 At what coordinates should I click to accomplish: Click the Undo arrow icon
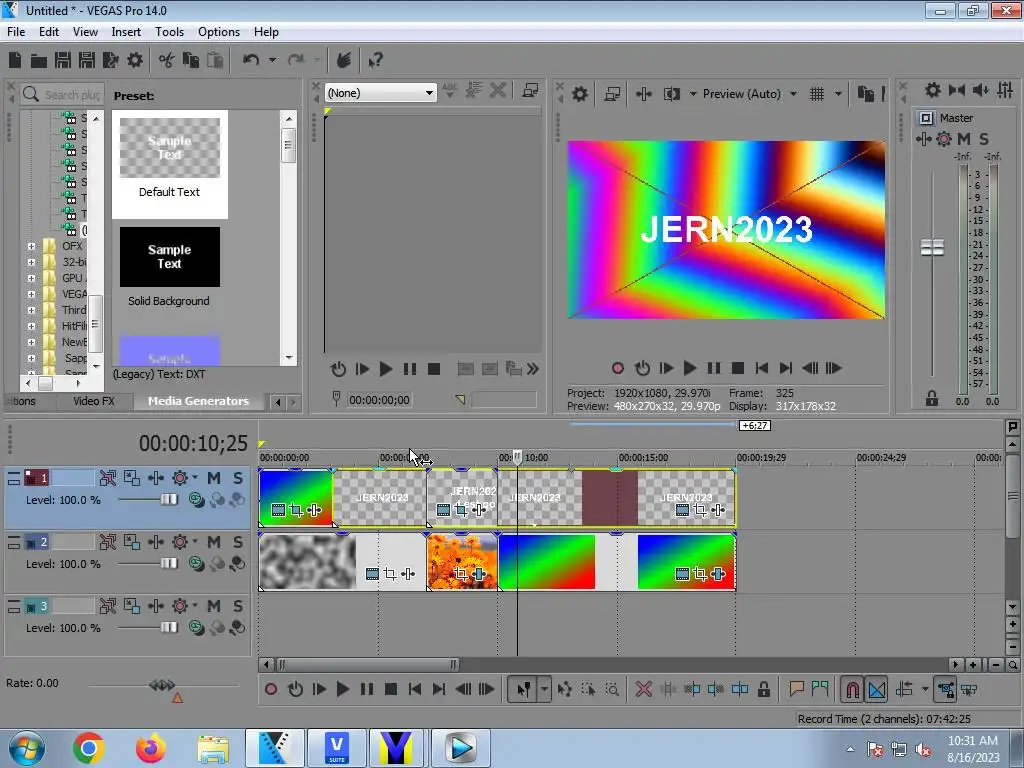(251, 60)
